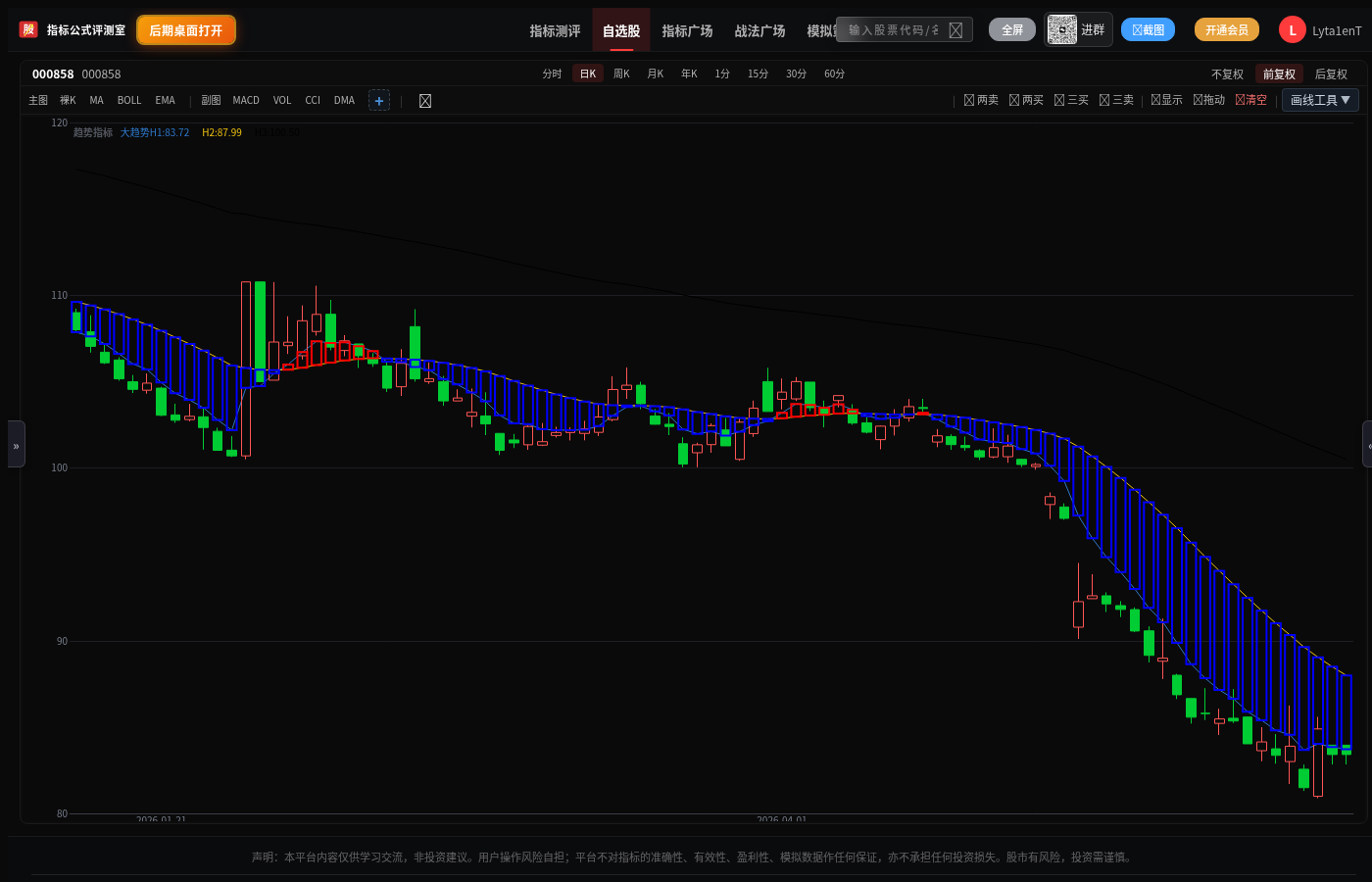Click the 全屏 fullscreen button
This screenshot has height=882, width=1372.
tap(1012, 30)
